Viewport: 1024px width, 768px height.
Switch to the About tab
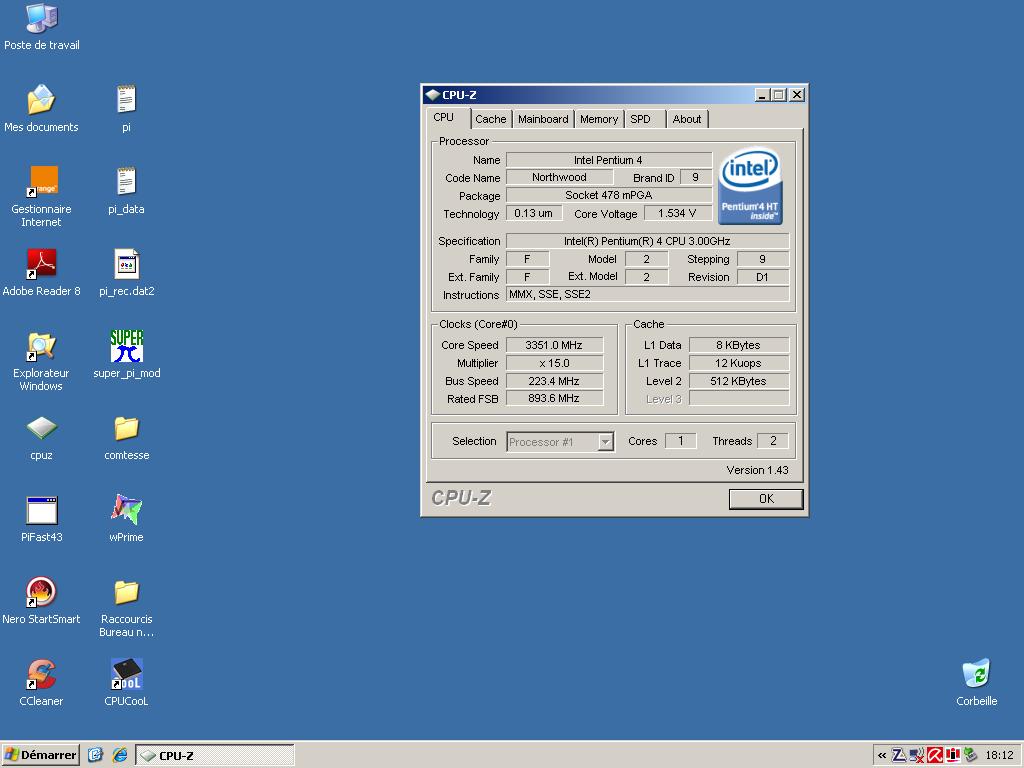pos(687,119)
